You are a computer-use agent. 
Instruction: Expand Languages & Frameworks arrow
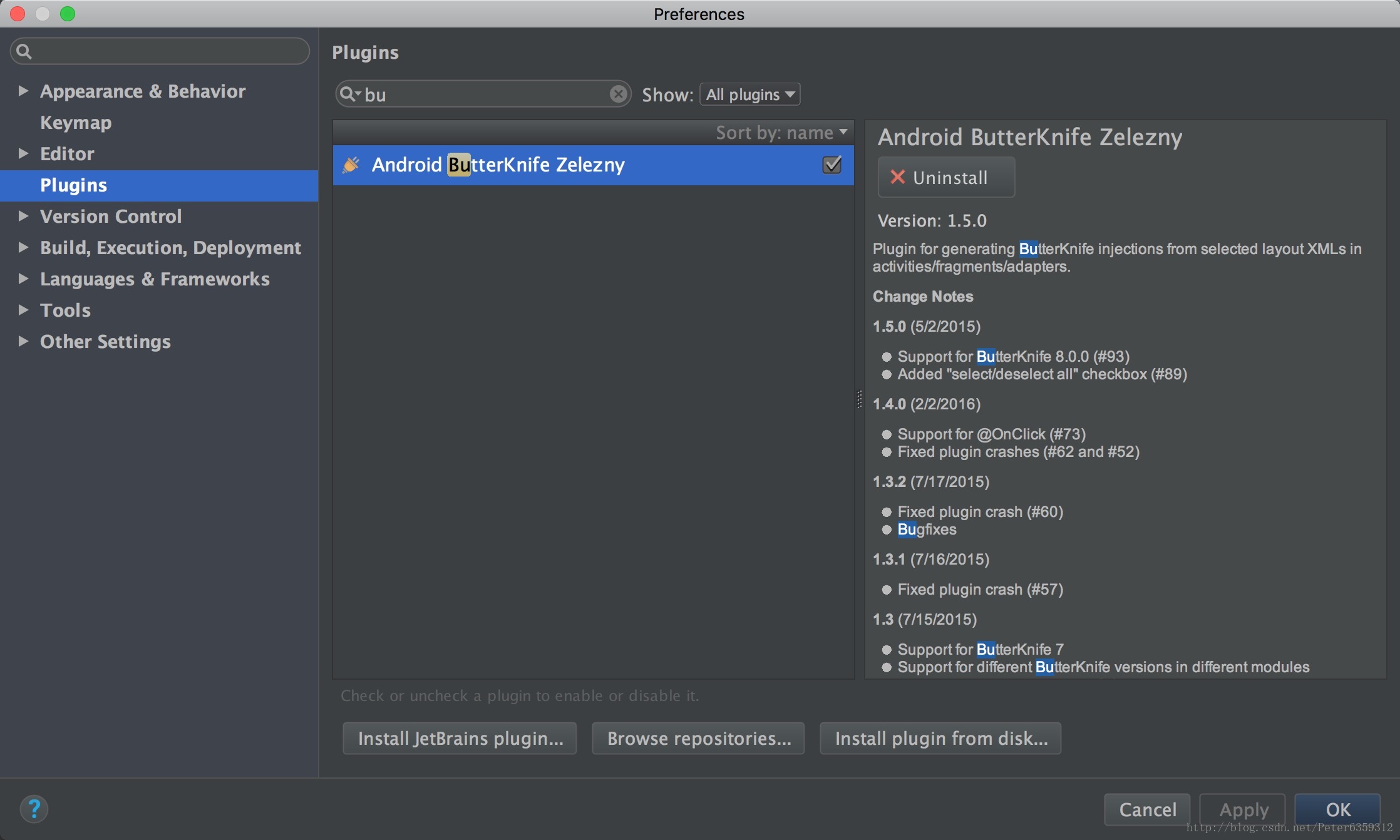(23, 279)
